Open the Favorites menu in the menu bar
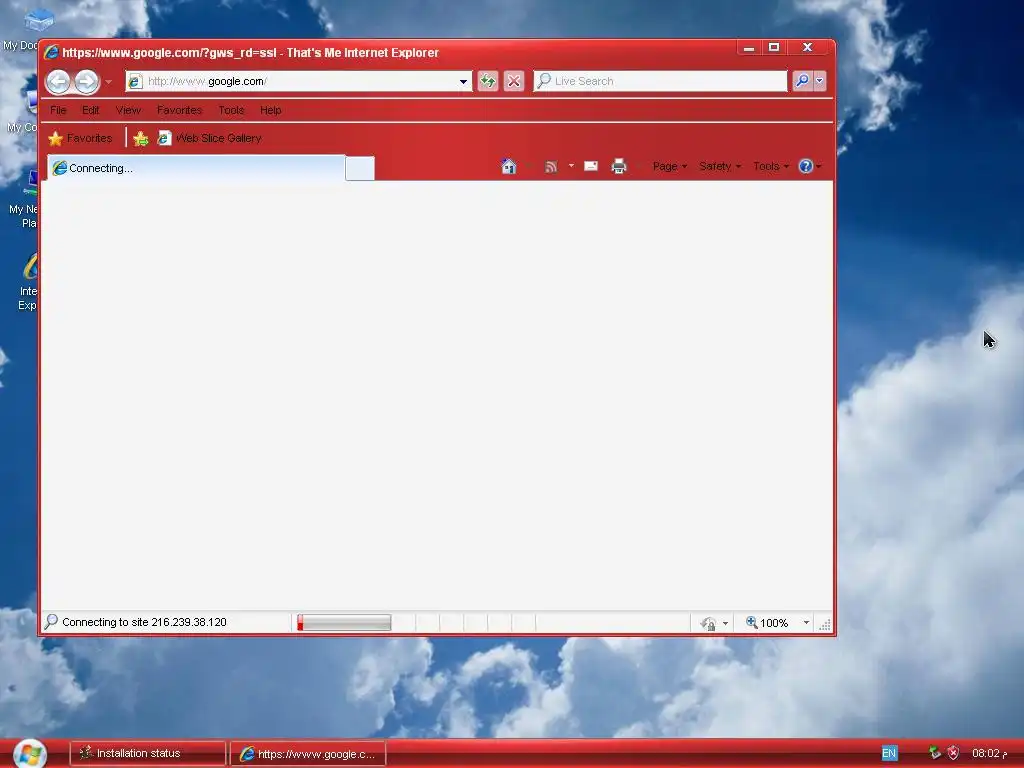 click(x=180, y=110)
